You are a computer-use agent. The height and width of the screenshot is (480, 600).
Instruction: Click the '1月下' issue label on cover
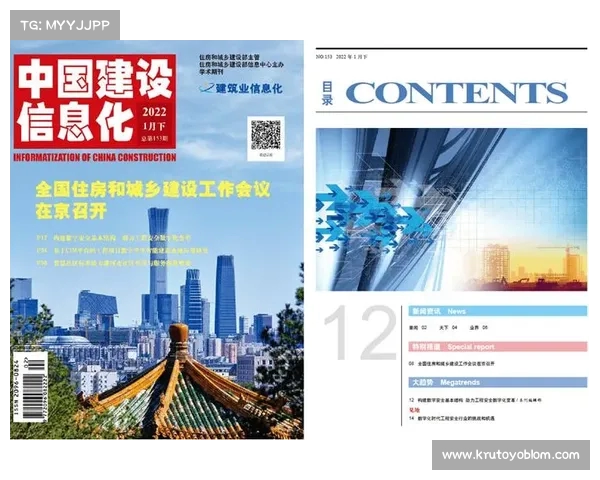coord(154,126)
